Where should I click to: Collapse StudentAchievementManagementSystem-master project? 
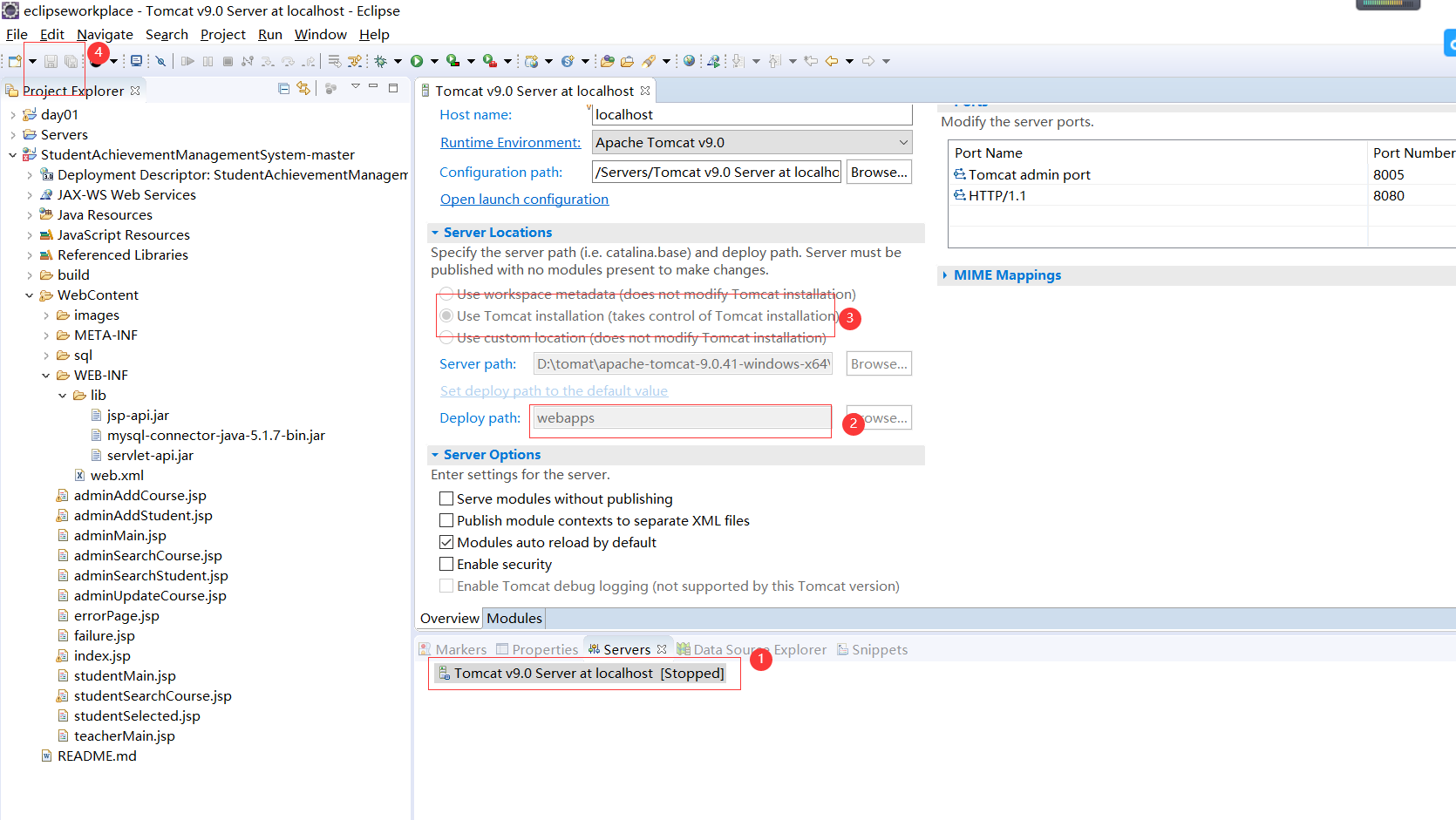12,155
